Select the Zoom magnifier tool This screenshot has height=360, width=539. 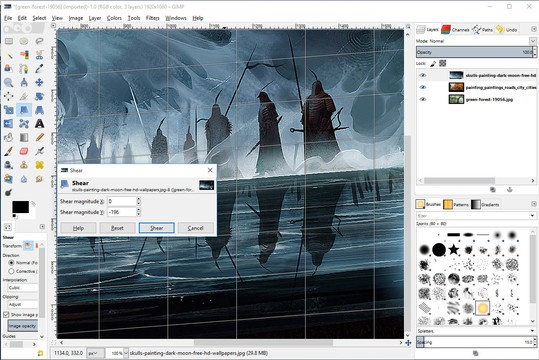click(x=9, y=83)
